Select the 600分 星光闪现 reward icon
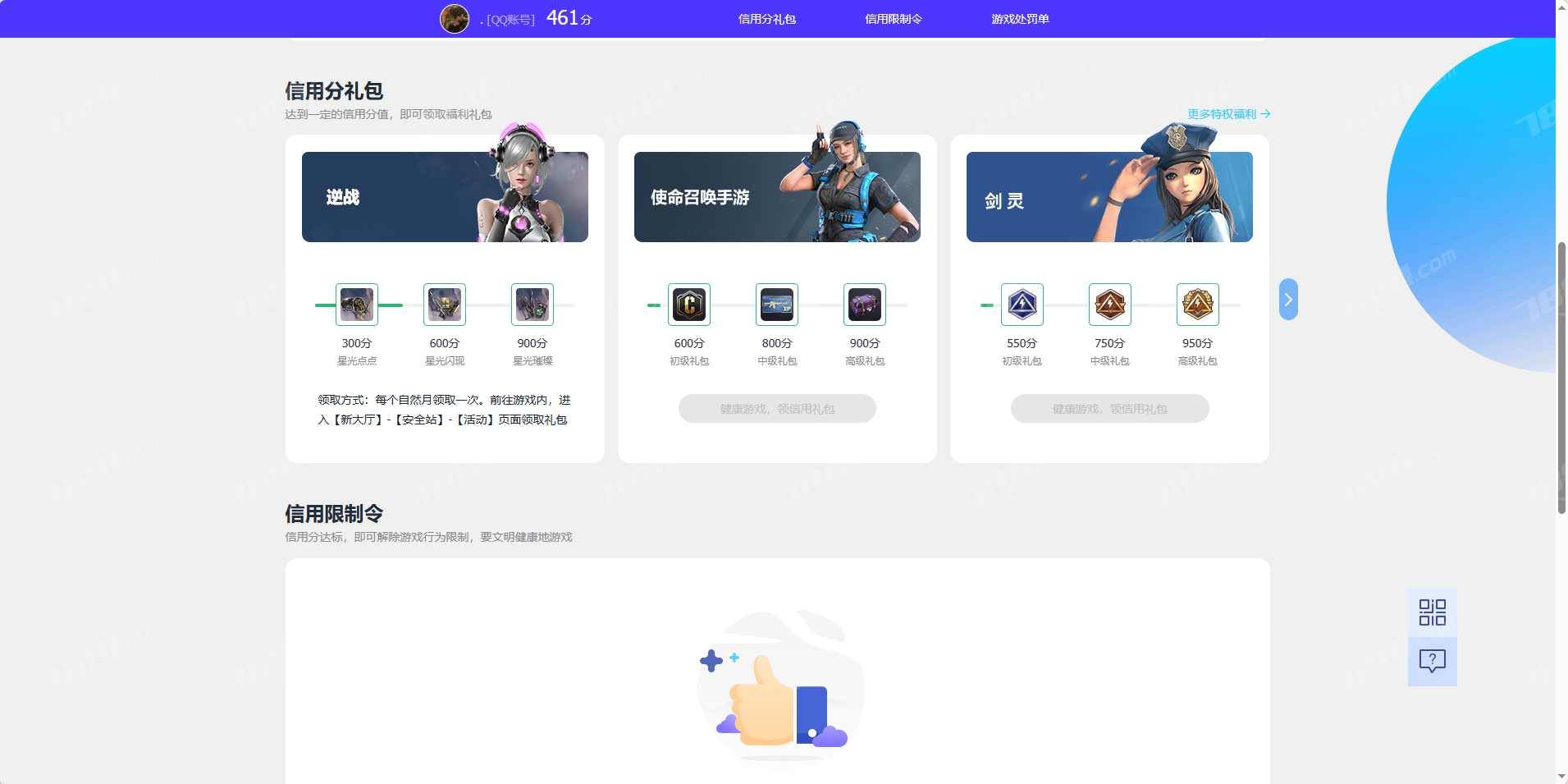The image size is (1568, 784). [445, 305]
